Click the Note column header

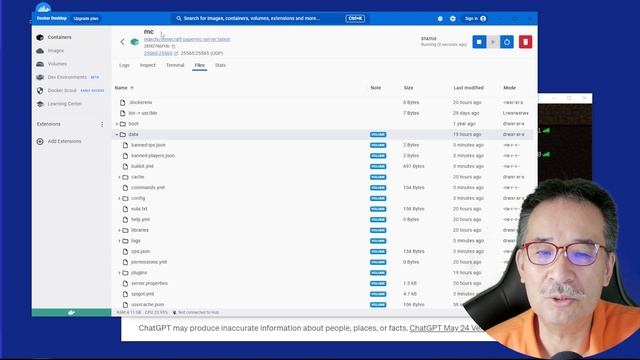[x=376, y=88]
